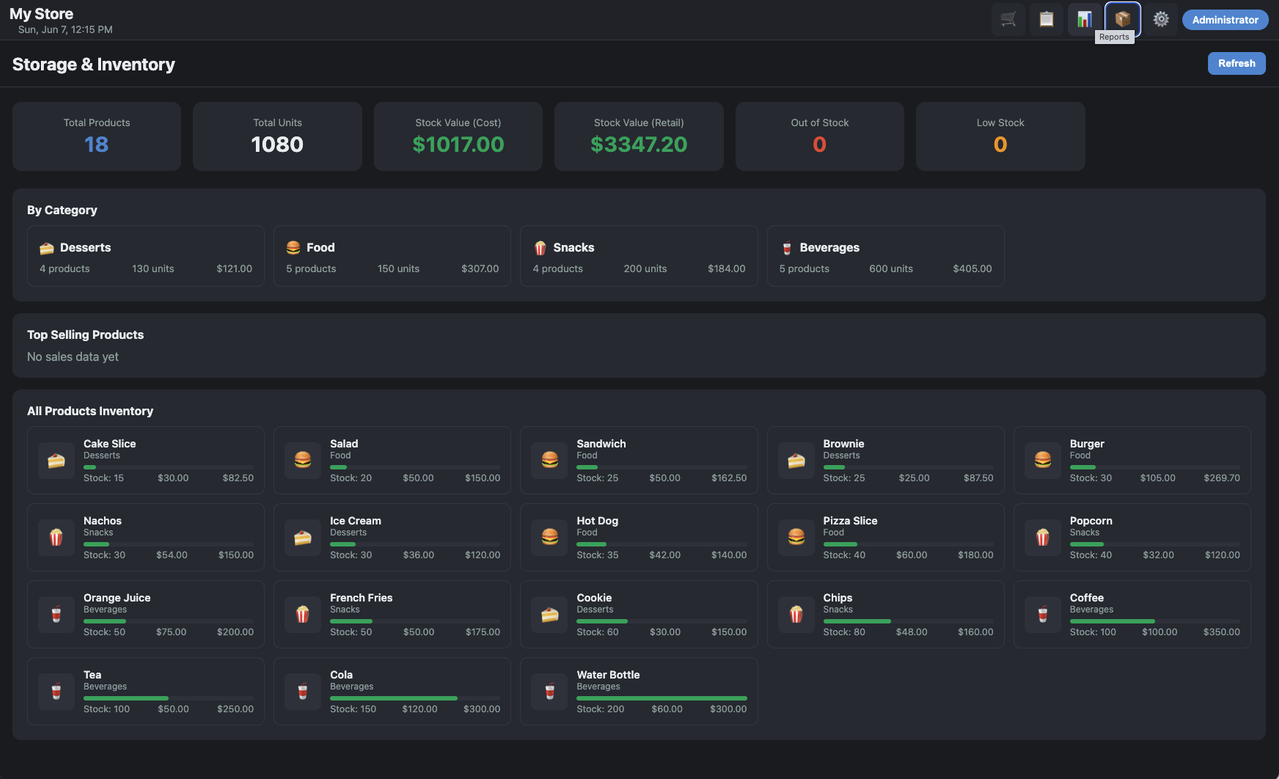
Task: Click the Cake Slice product thumbnail
Action: coord(56,460)
